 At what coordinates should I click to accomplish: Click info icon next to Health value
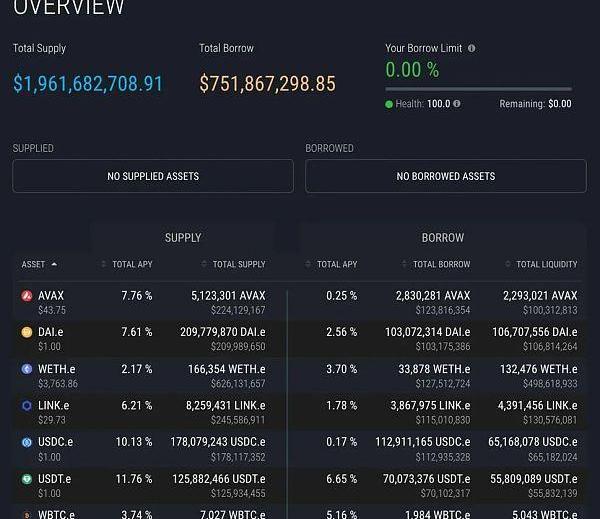click(x=457, y=104)
